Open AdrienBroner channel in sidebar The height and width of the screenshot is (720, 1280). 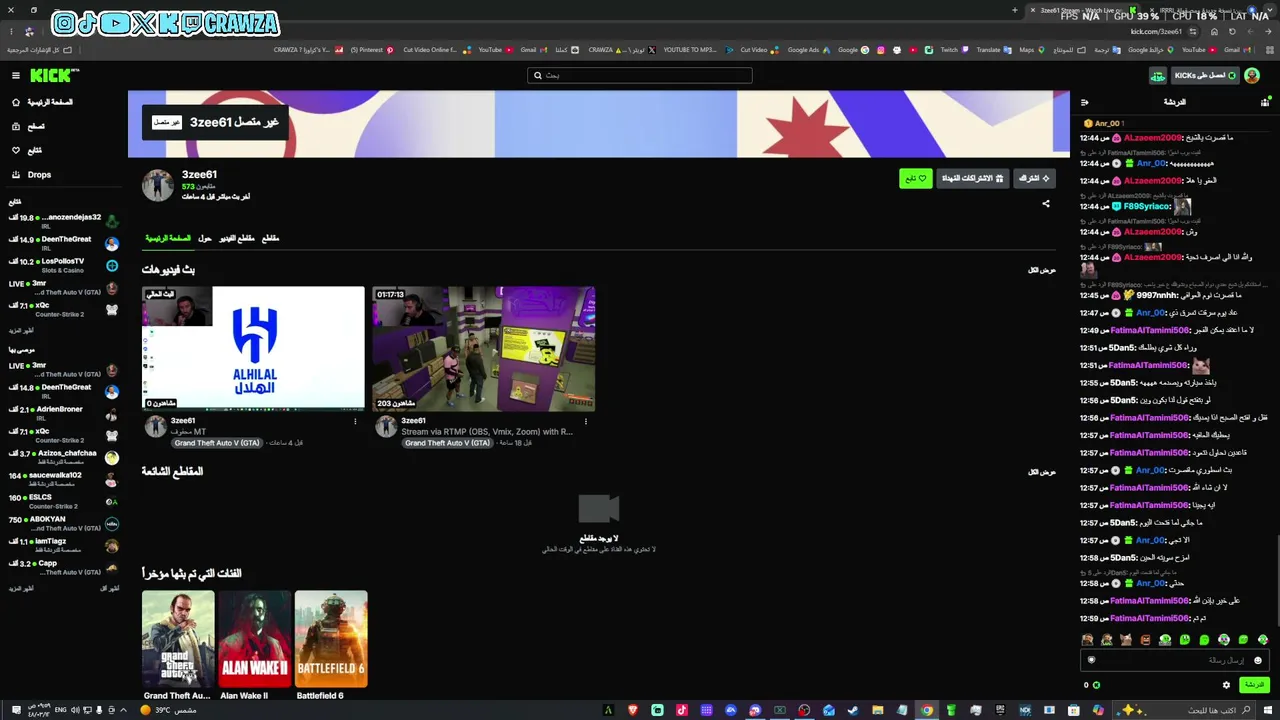pyautogui.click(x=62, y=413)
